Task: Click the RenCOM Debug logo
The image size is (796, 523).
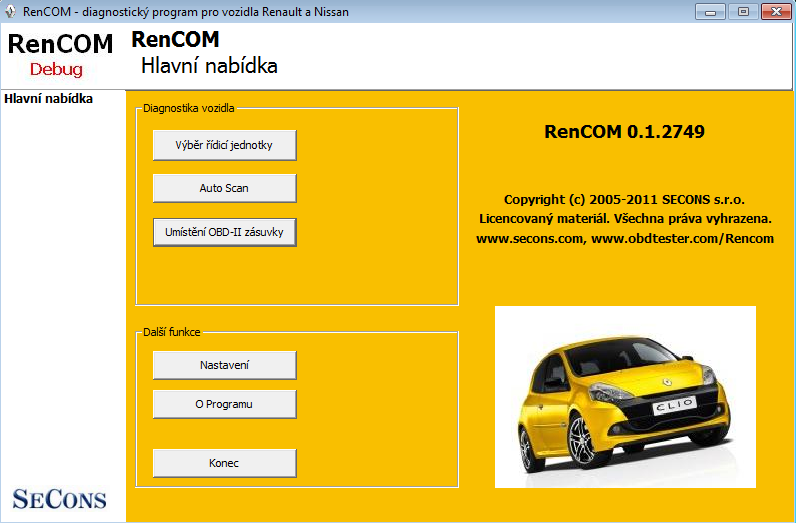Action: click(60, 55)
